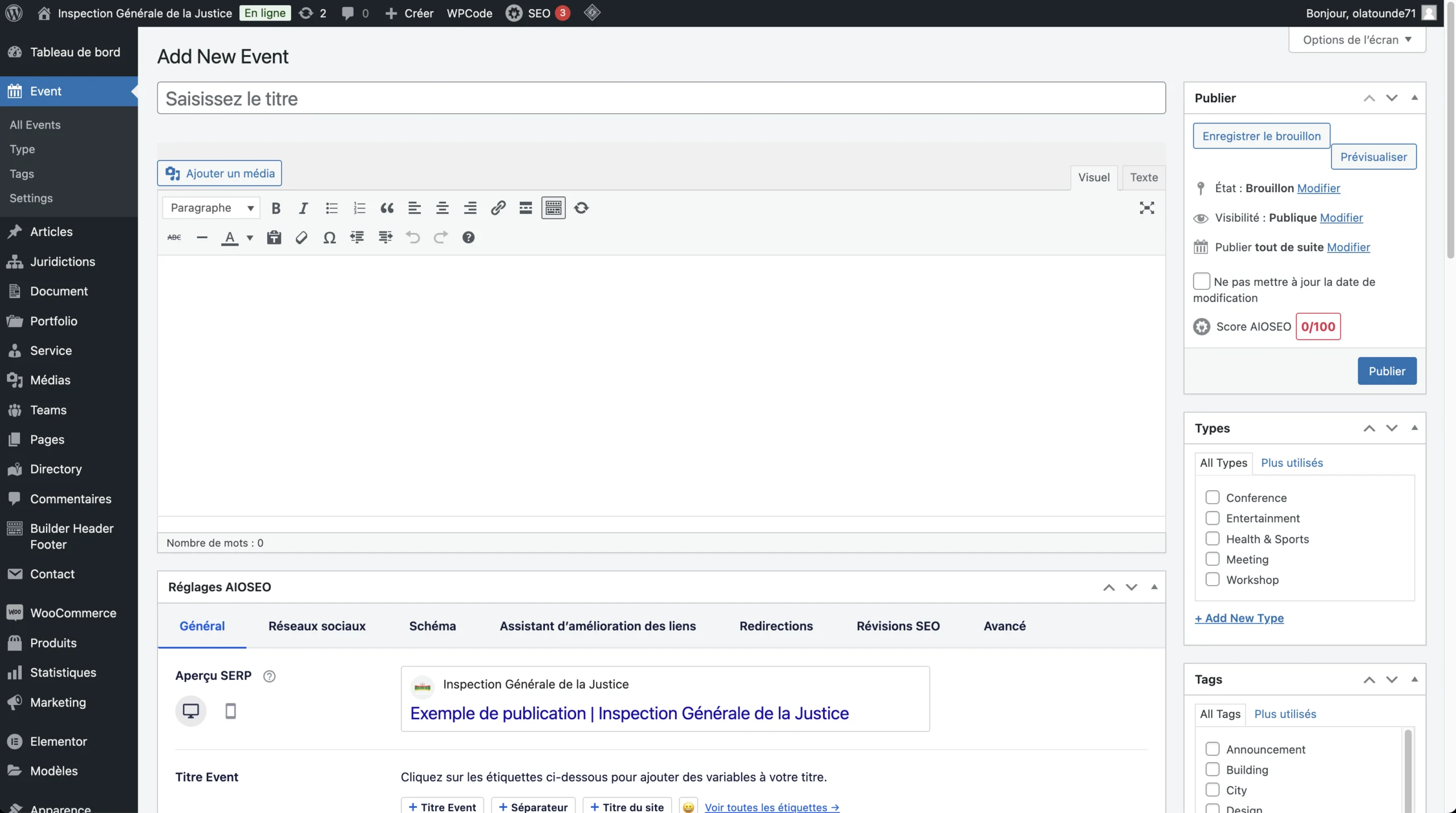
Task: Toggle distraction-free fullscreen editor icon
Action: 1147,208
